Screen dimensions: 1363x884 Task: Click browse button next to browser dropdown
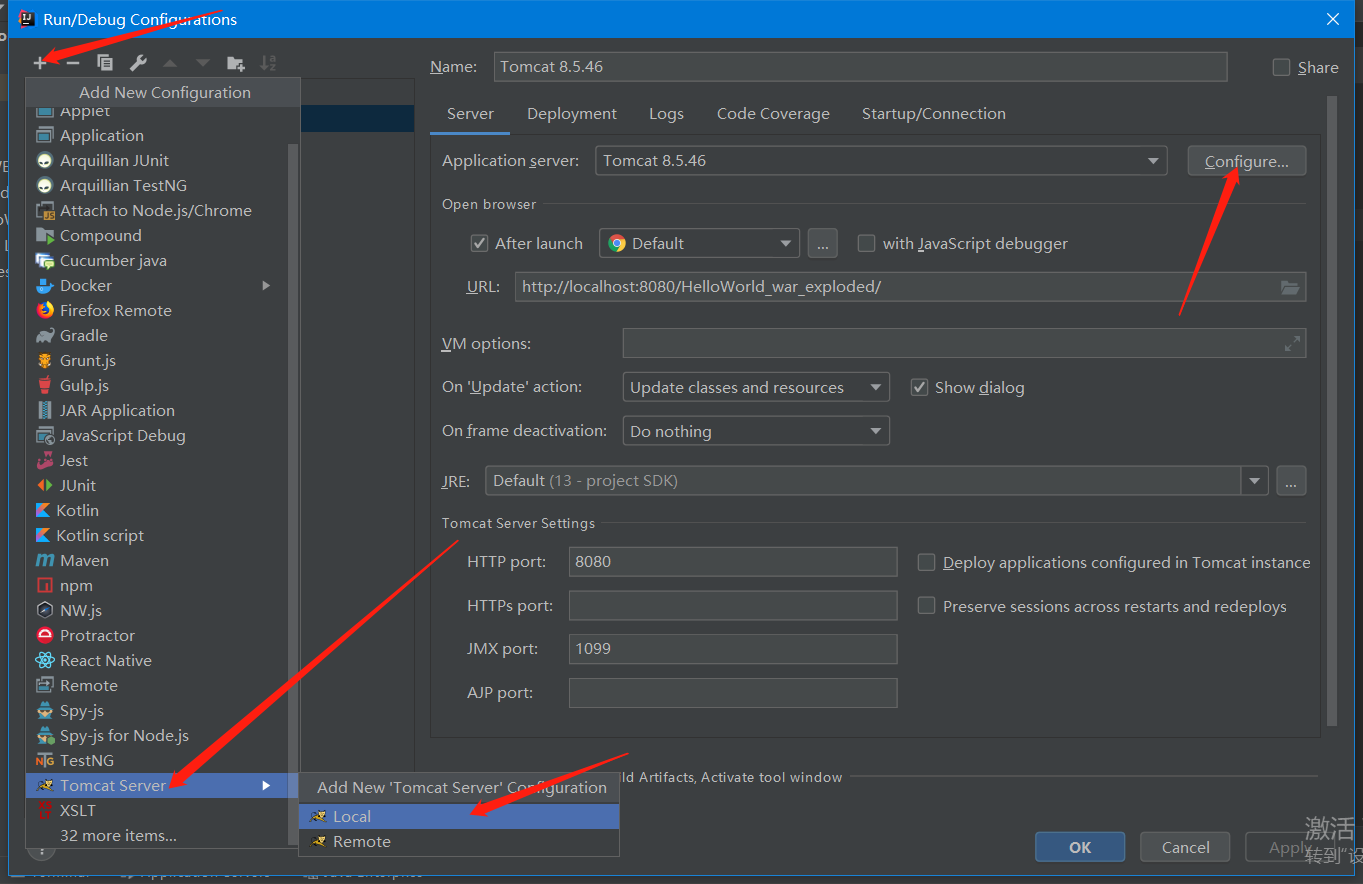click(x=822, y=243)
